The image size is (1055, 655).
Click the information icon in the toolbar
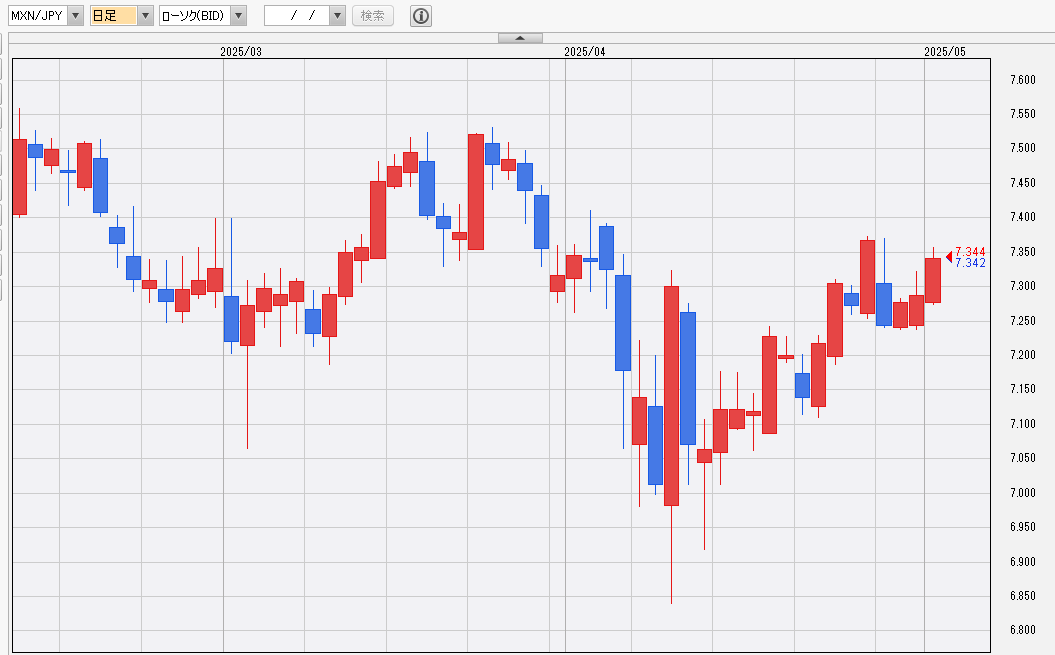click(x=421, y=16)
